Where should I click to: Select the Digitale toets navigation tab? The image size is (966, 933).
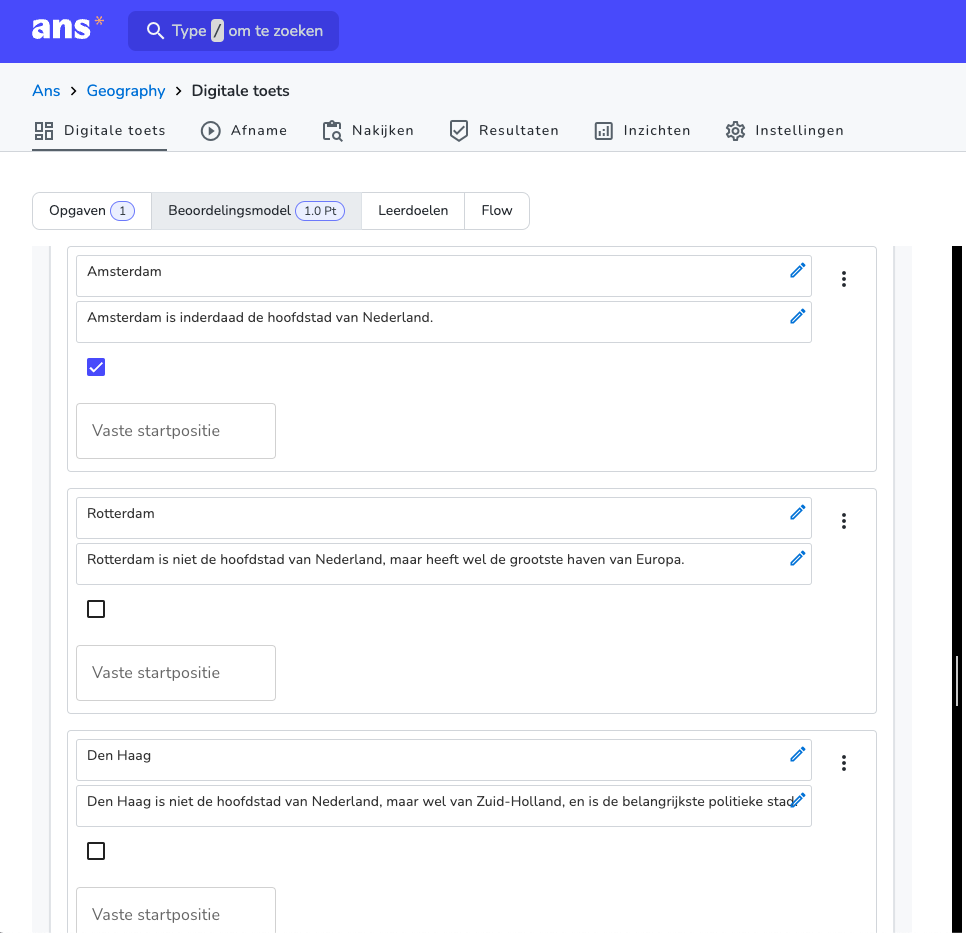[100, 131]
